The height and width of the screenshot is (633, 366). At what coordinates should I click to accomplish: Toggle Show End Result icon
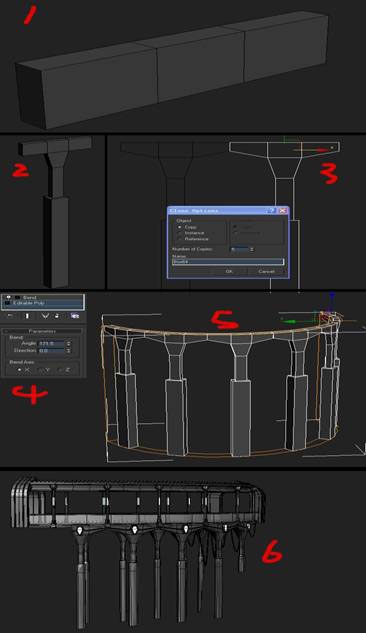[27, 316]
